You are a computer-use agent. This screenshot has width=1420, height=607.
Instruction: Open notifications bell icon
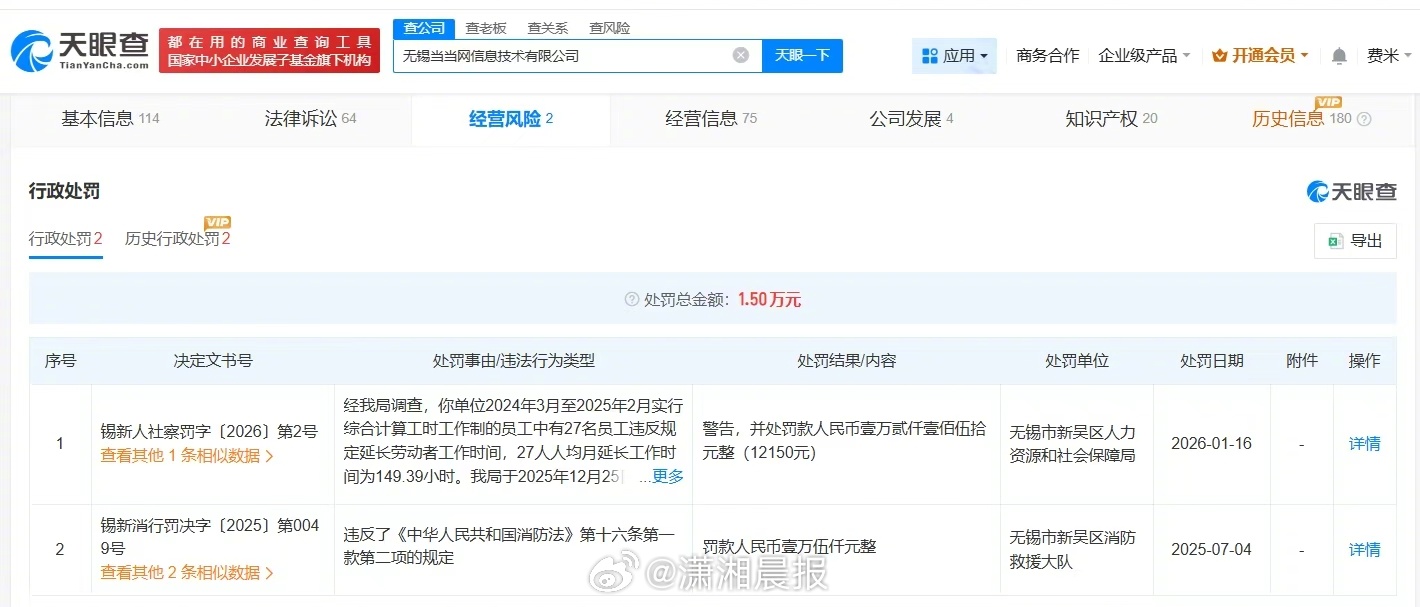(1339, 56)
